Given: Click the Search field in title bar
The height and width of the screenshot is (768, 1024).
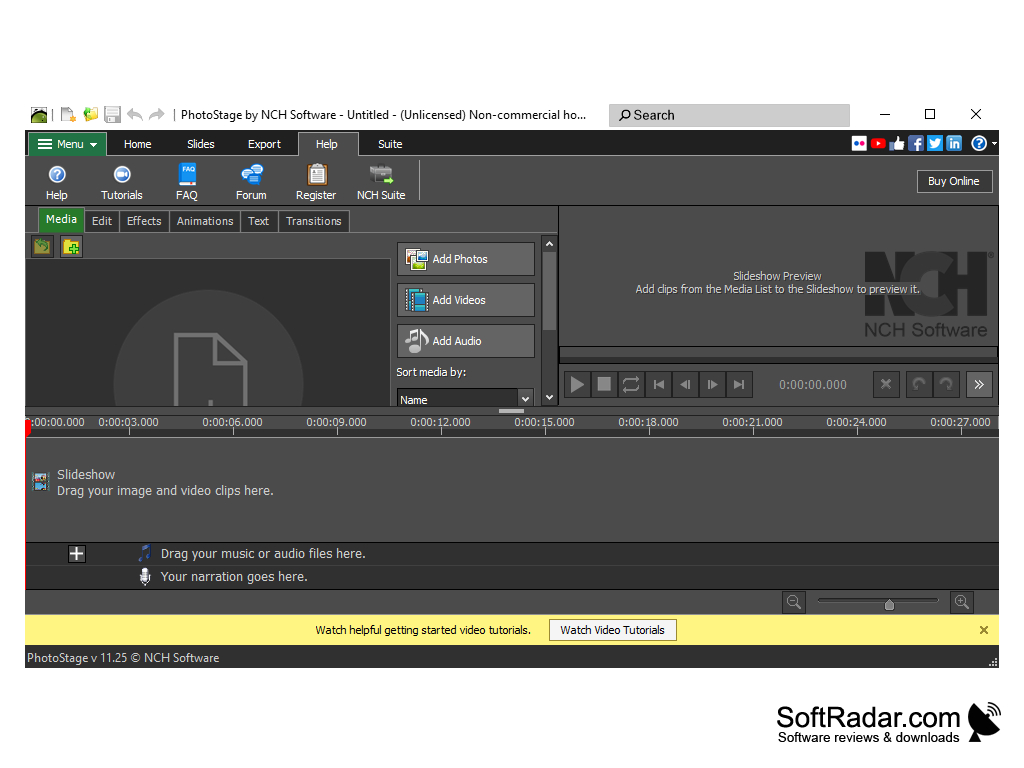Looking at the screenshot, I should (x=729, y=116).
